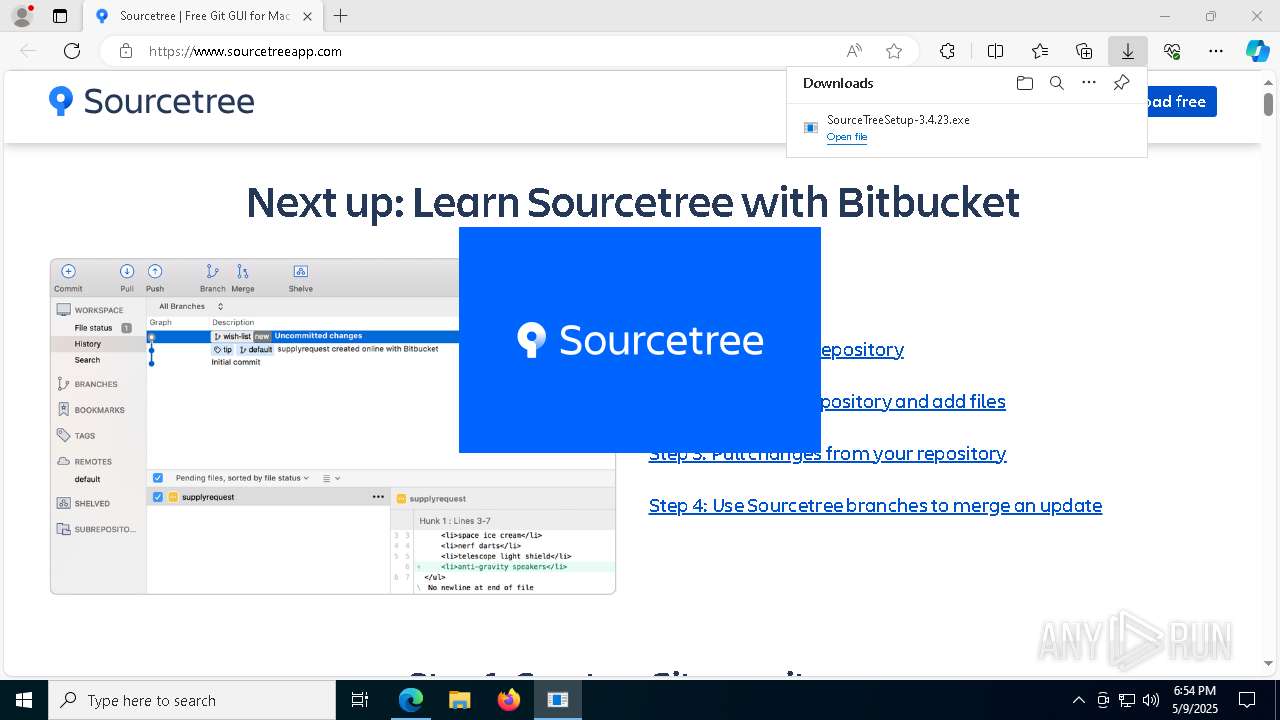
Task: Refresh the current page
Action: 72,51
